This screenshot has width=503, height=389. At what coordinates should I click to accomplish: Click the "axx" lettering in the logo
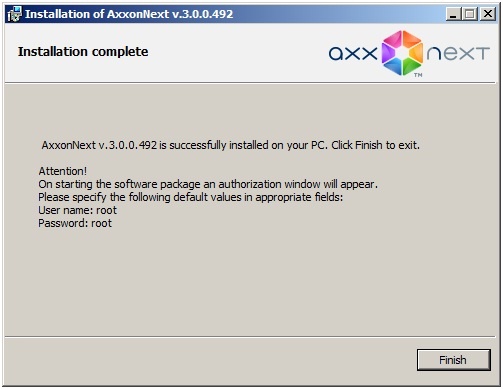click(353, 53)
